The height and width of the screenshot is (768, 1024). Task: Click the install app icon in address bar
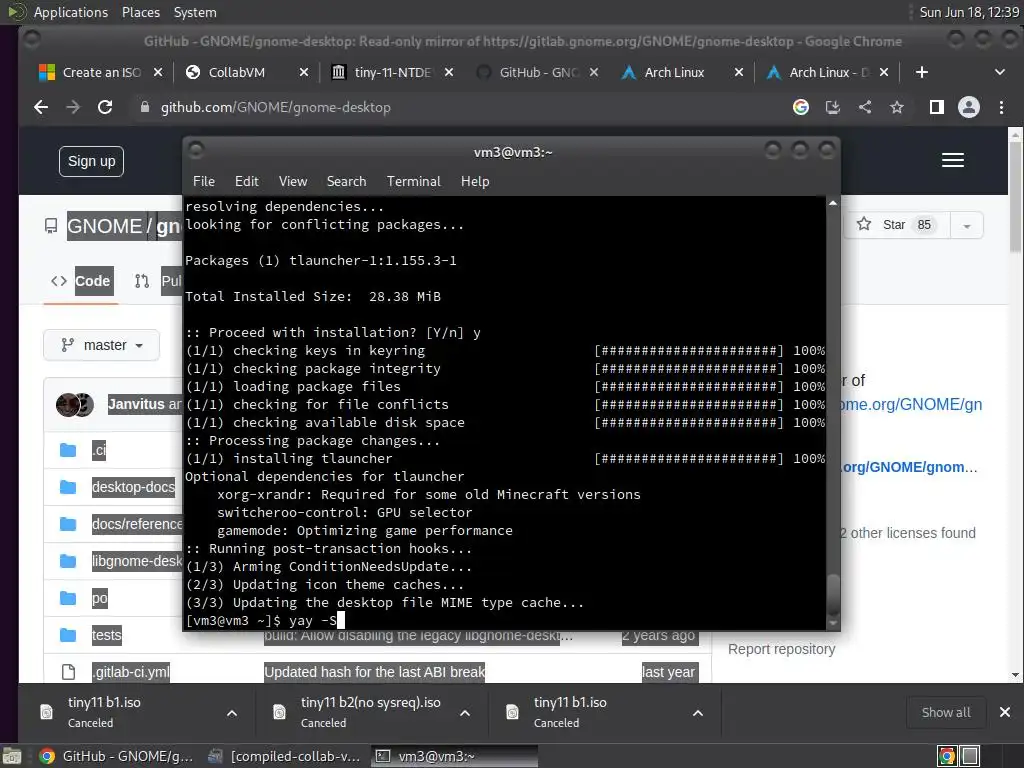[833, 107]
